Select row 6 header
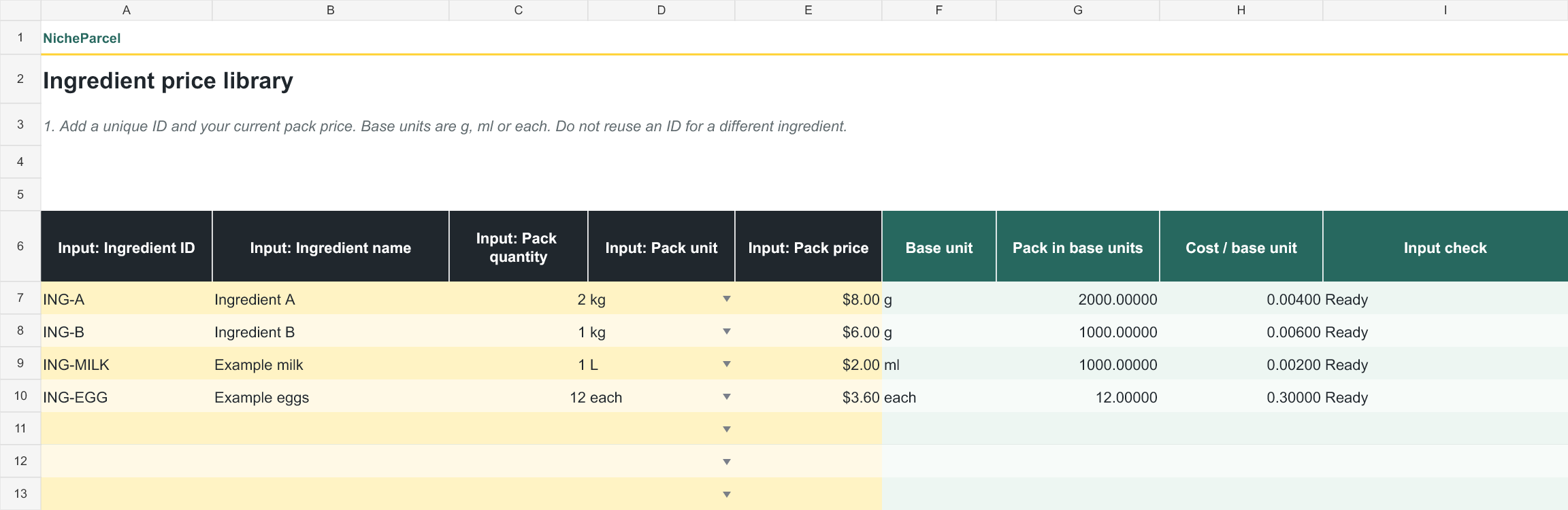This screenshot has height=510, width=1568. pyautogui.click(x=20, y=246)
